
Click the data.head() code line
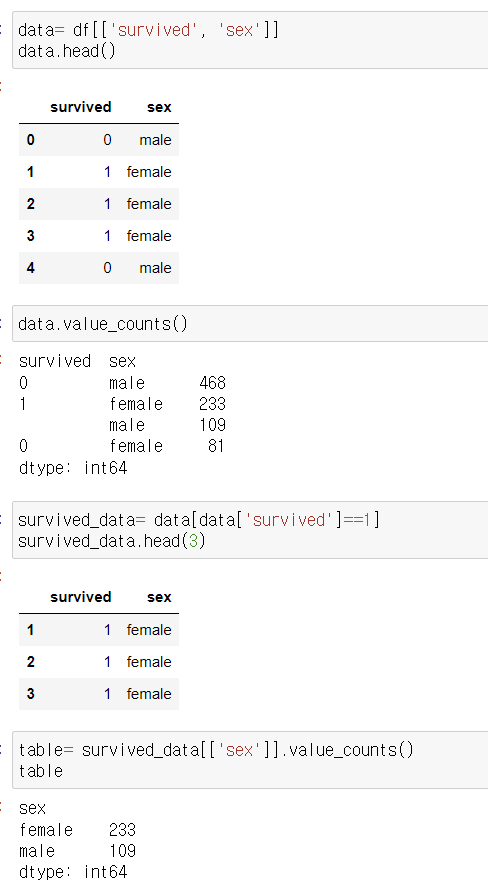(x=66, y=51)
